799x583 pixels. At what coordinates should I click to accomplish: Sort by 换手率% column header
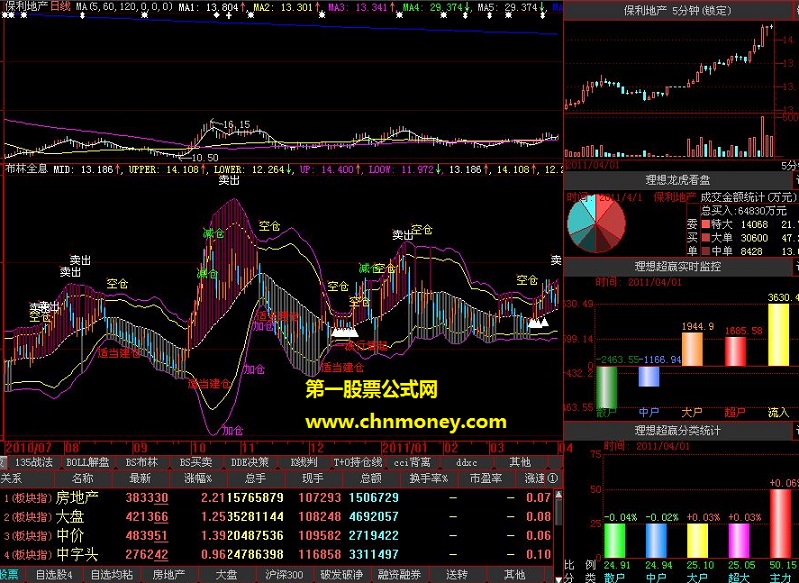pyautogui.click(x=429, y=479)
